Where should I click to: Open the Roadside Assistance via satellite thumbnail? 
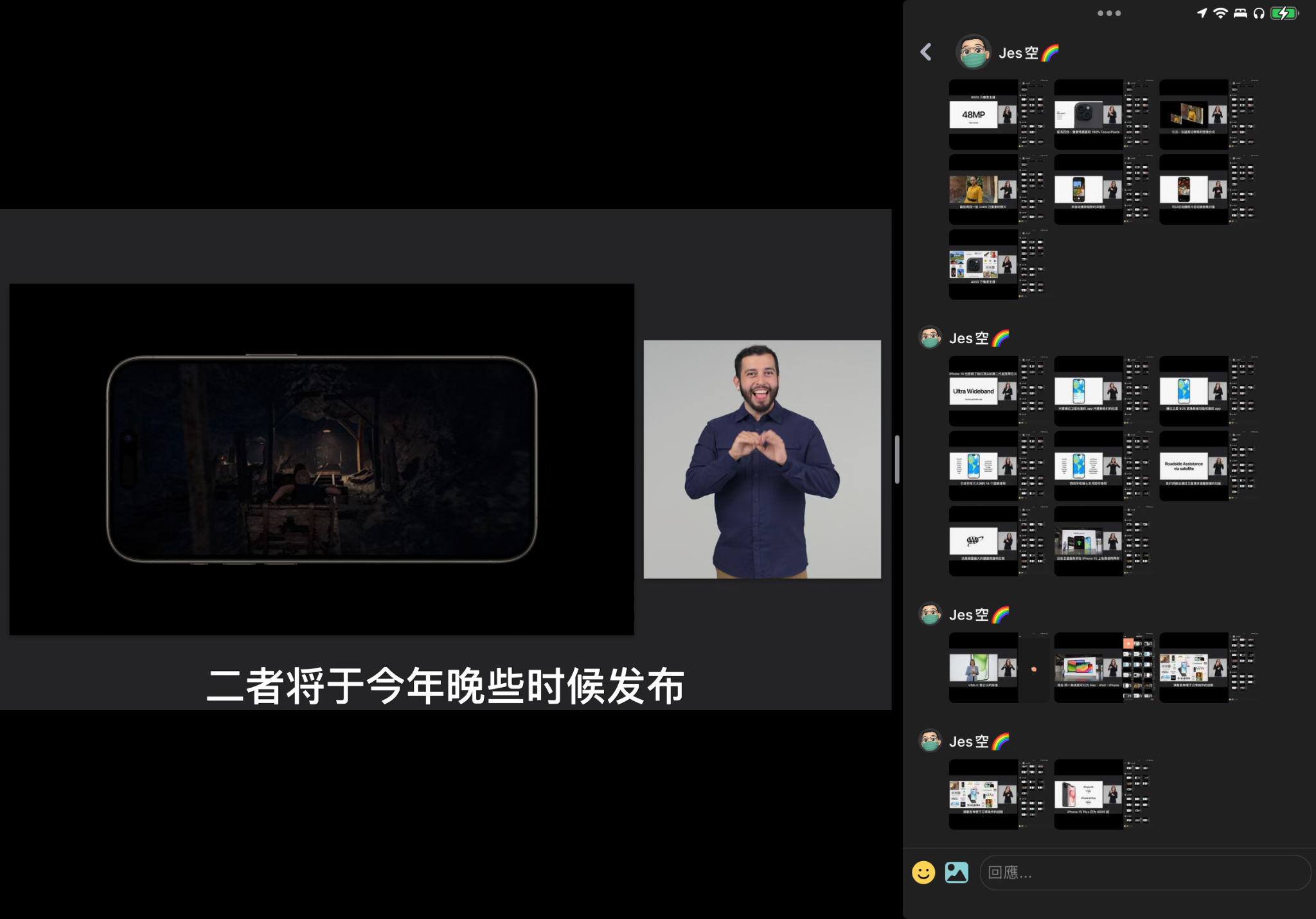1209,466
